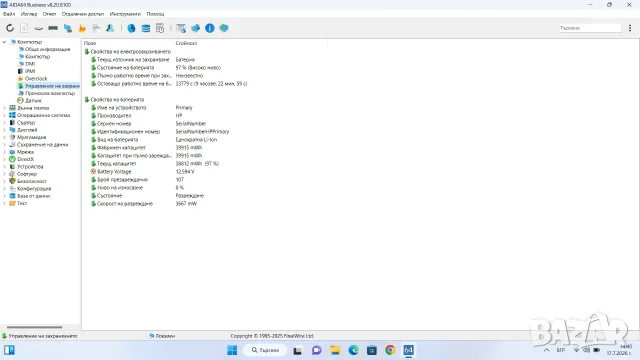Expand the Дънна платка tree node

(x=4, y=108)
